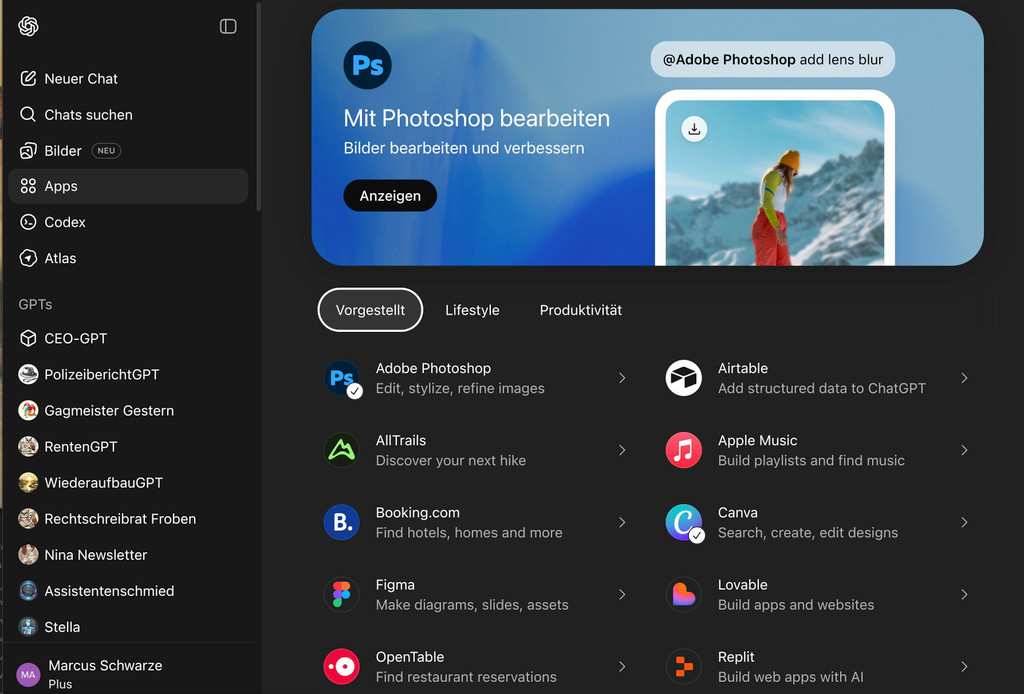Expand the OpenTable row arrow
The image size is (1024, 694).
(x=622, y=667)
